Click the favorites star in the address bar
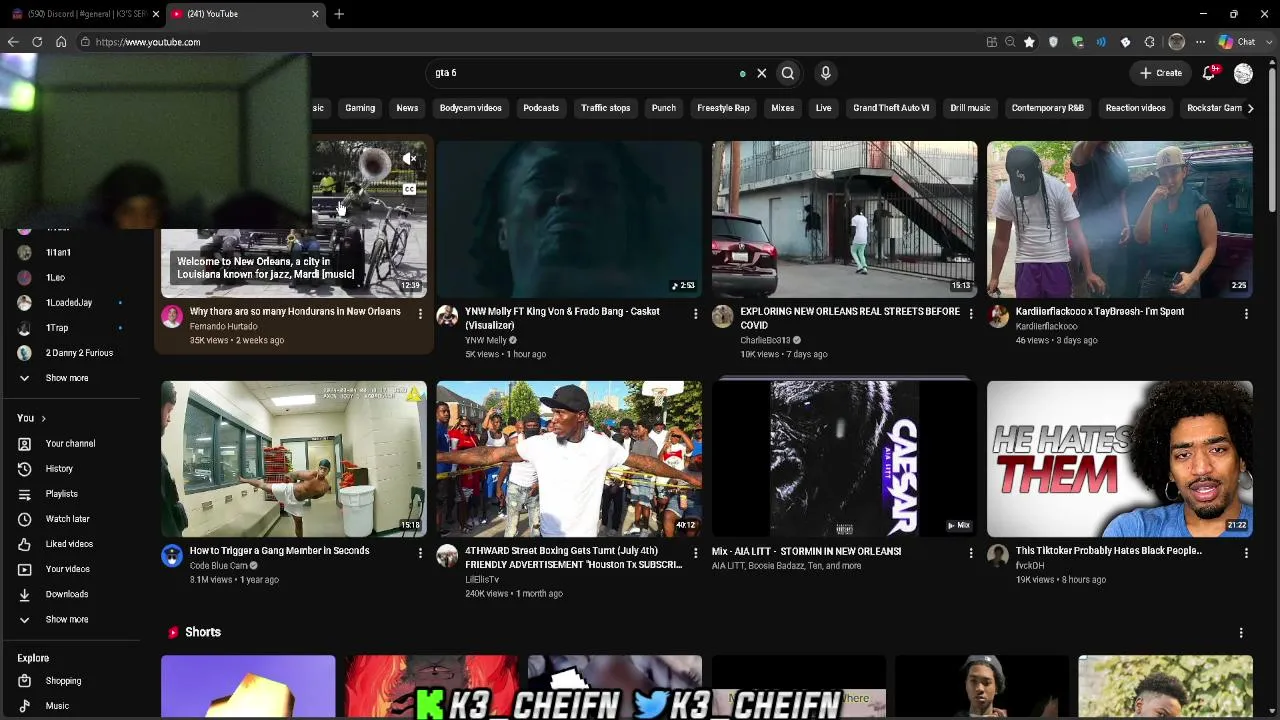The image size is (1280, 720). tap(1029, 42)
